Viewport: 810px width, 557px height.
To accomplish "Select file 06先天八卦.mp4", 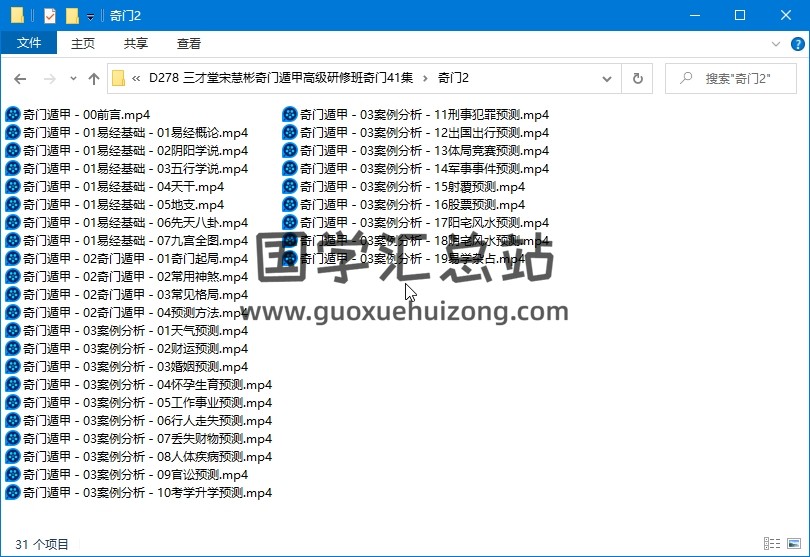I will (x=127, y=223).
